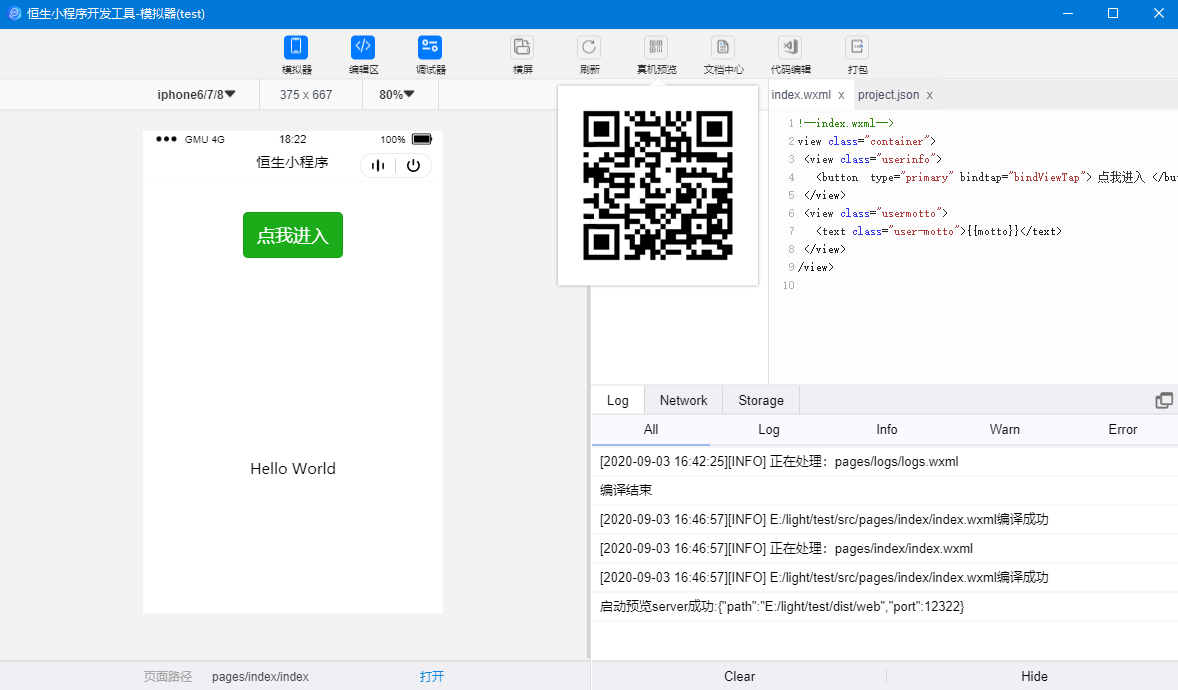The height and width of the screenshot is (690, 1178).
Task: Hide the console panel
Action: pyautogui.click(x=1034, y=676)
